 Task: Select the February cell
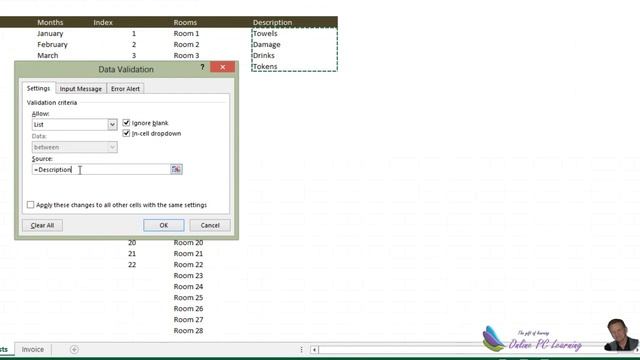tap(52, 44)
